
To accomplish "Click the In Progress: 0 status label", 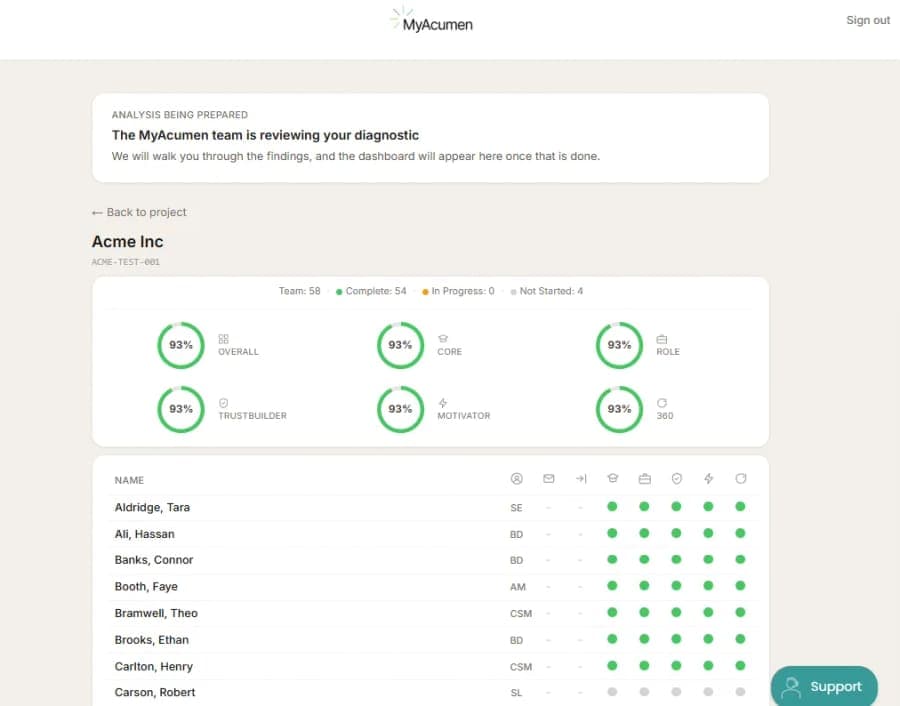I will 458,291.
